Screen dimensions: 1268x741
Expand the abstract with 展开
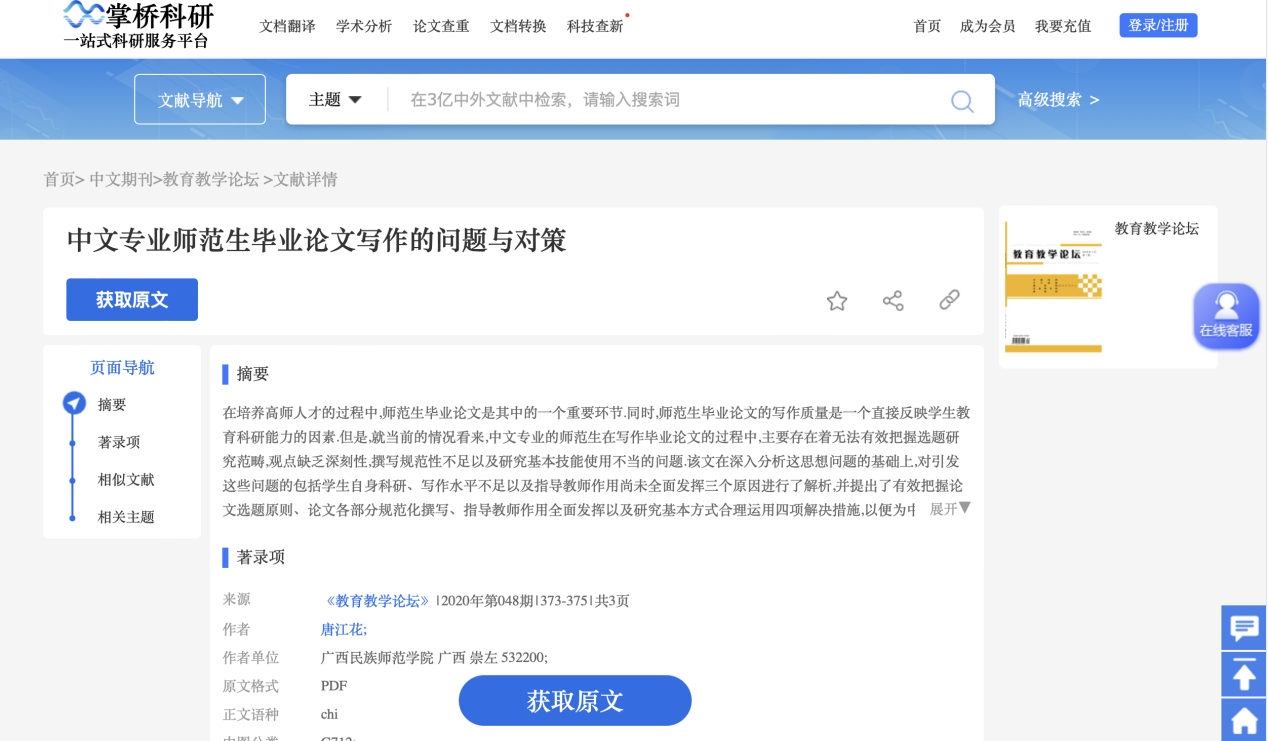pyautogui.click(x=950, y=509)
